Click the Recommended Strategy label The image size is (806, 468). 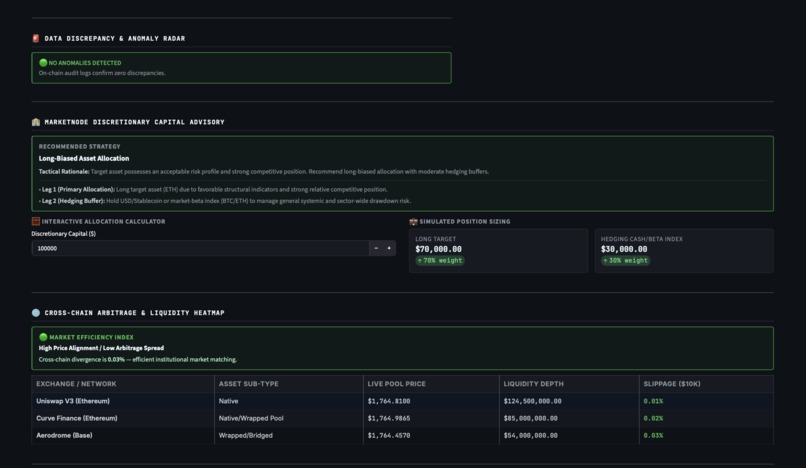pos(79,147)
